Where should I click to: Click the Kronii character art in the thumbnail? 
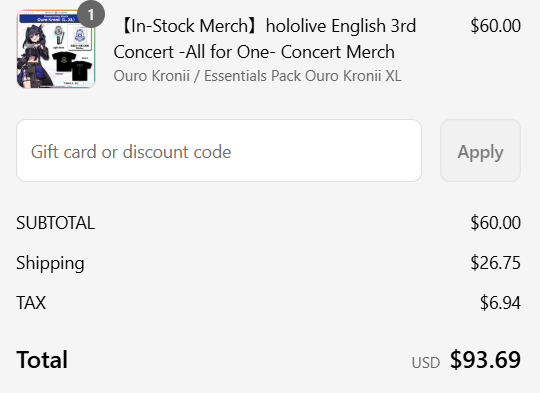point(34,56)
